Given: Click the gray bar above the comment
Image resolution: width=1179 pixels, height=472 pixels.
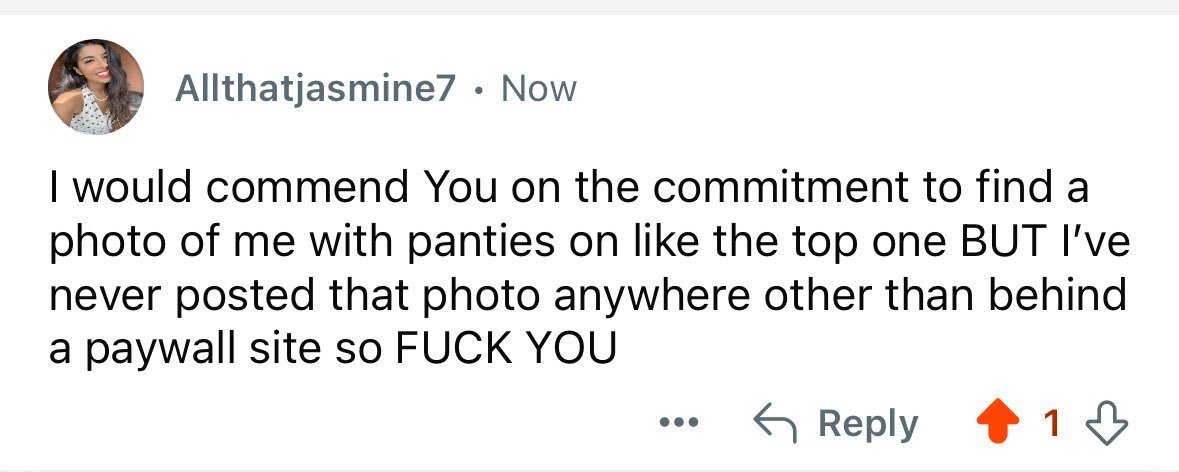Looking at the screenshot, I should [589, 7].
